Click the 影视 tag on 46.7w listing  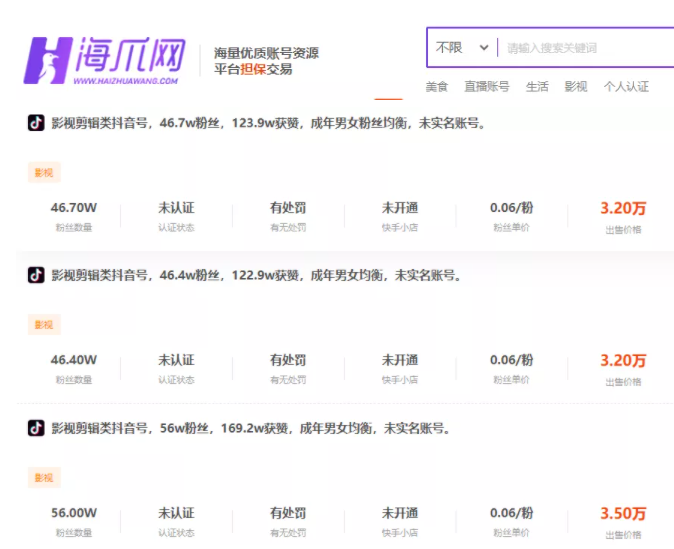[44, 172]
